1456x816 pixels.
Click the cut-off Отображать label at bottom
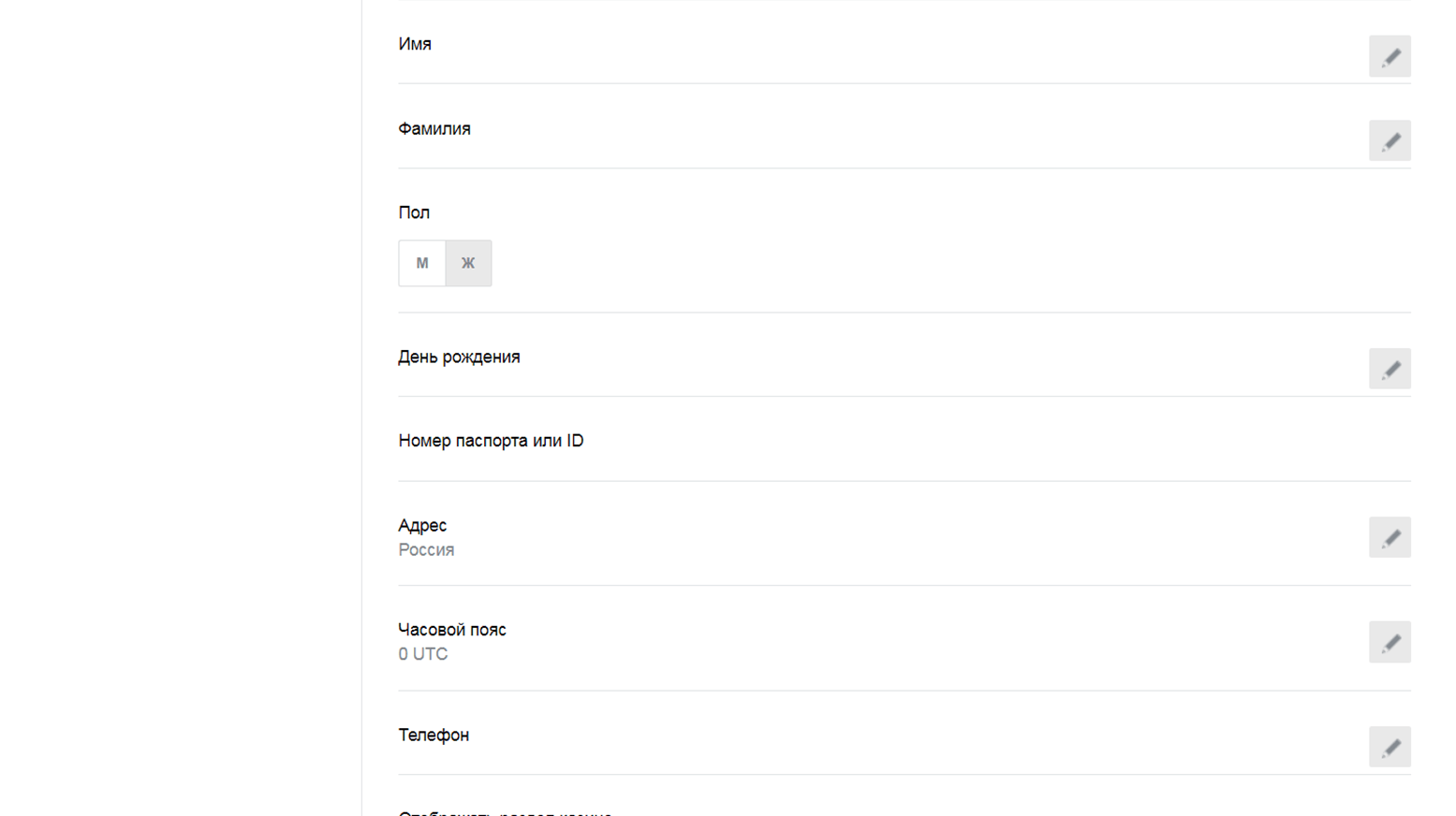click(x=506, y=812)
